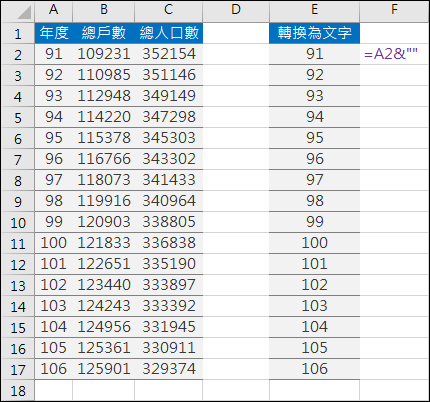
Task: Click 100 in column E
Action: (314, 243)
